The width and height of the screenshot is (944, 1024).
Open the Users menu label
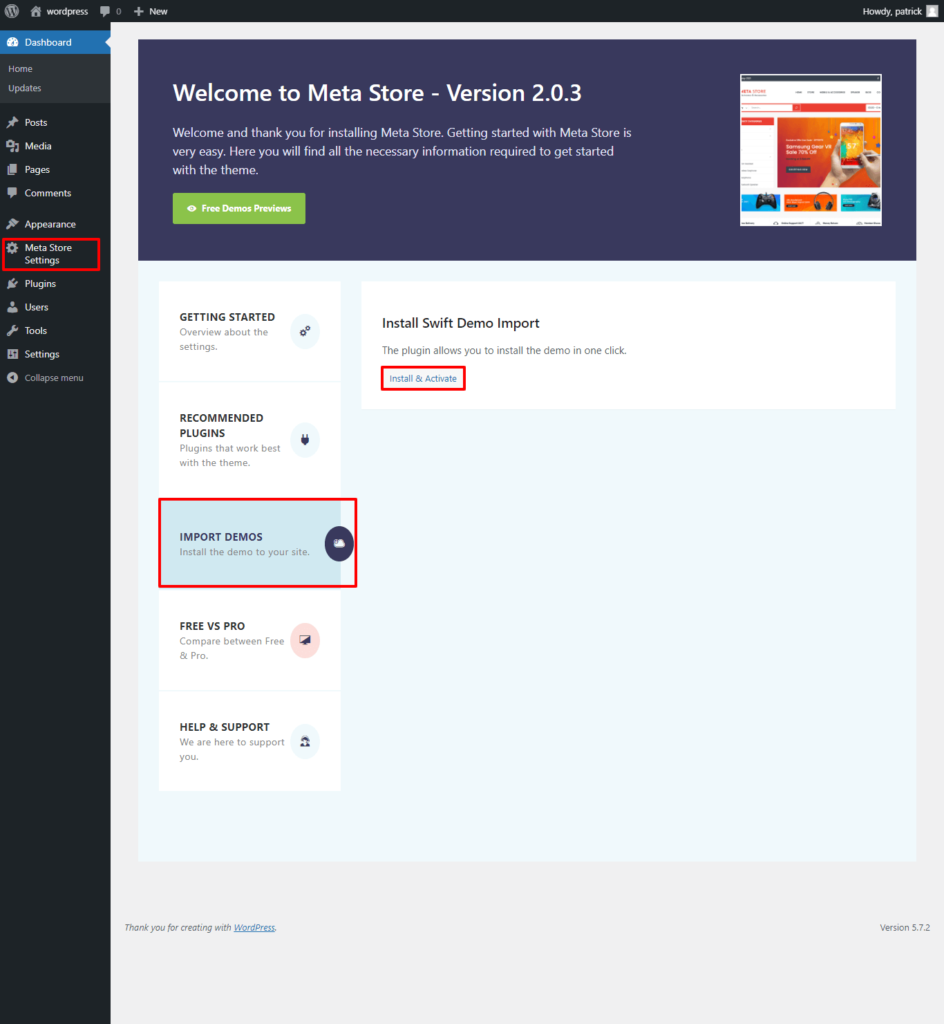[x=37, y=308]
